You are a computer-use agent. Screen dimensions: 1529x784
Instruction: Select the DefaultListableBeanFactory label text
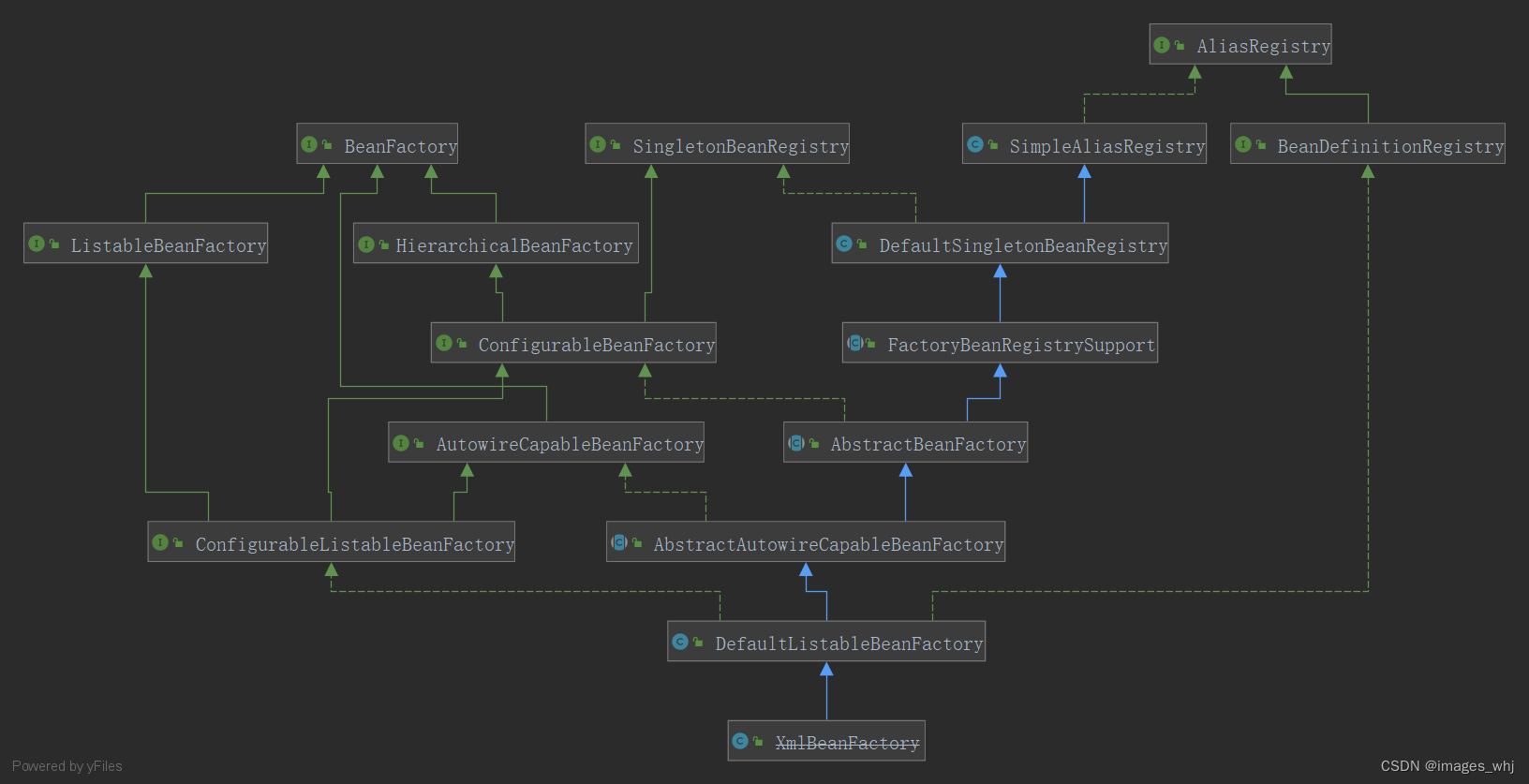point(849,643)
